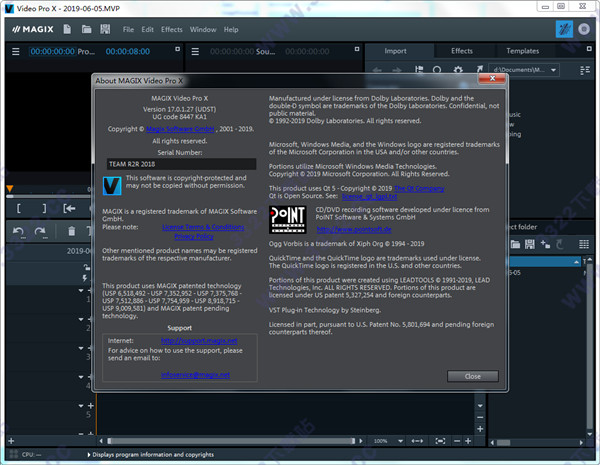
Task: Click the arrow link icon in Import toolbar
Action: coord(479,69)
